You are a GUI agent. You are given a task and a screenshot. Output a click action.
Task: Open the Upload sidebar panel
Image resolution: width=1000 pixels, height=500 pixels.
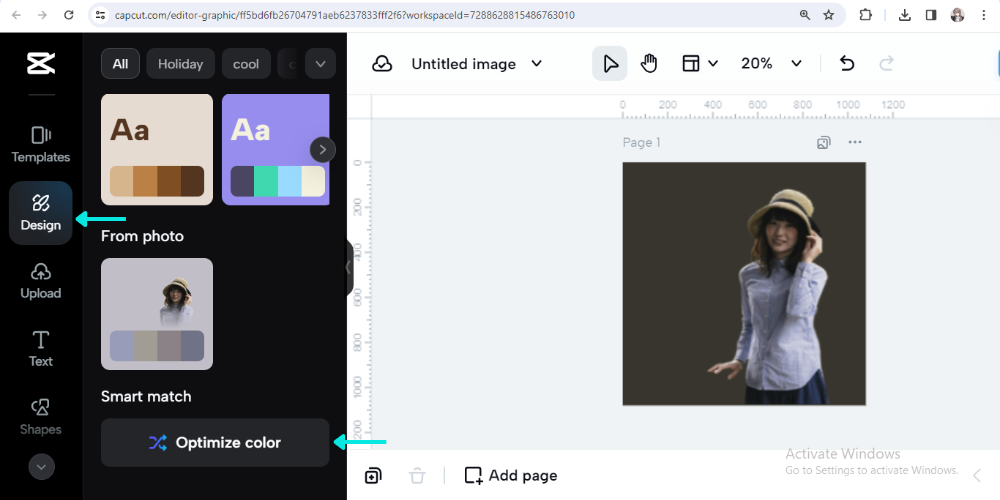[41, 281]
